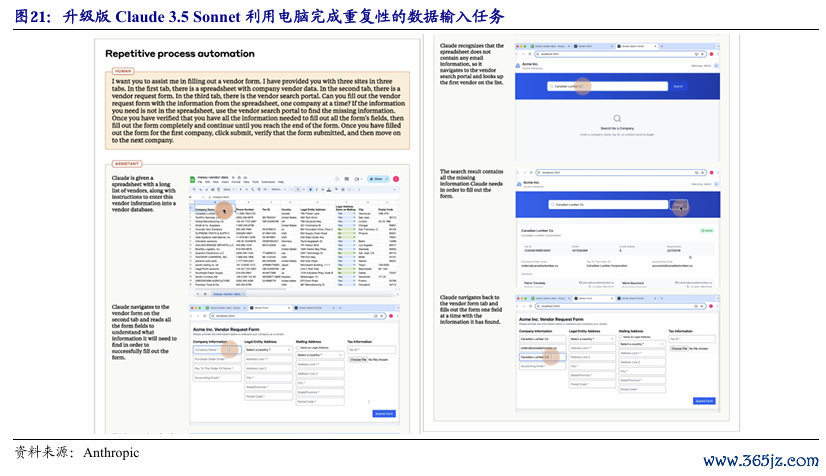Switch to the Vendor Search Portal tab above the blank form
Image resolution: width=826 pixels, height=476 pixels.
313,308
